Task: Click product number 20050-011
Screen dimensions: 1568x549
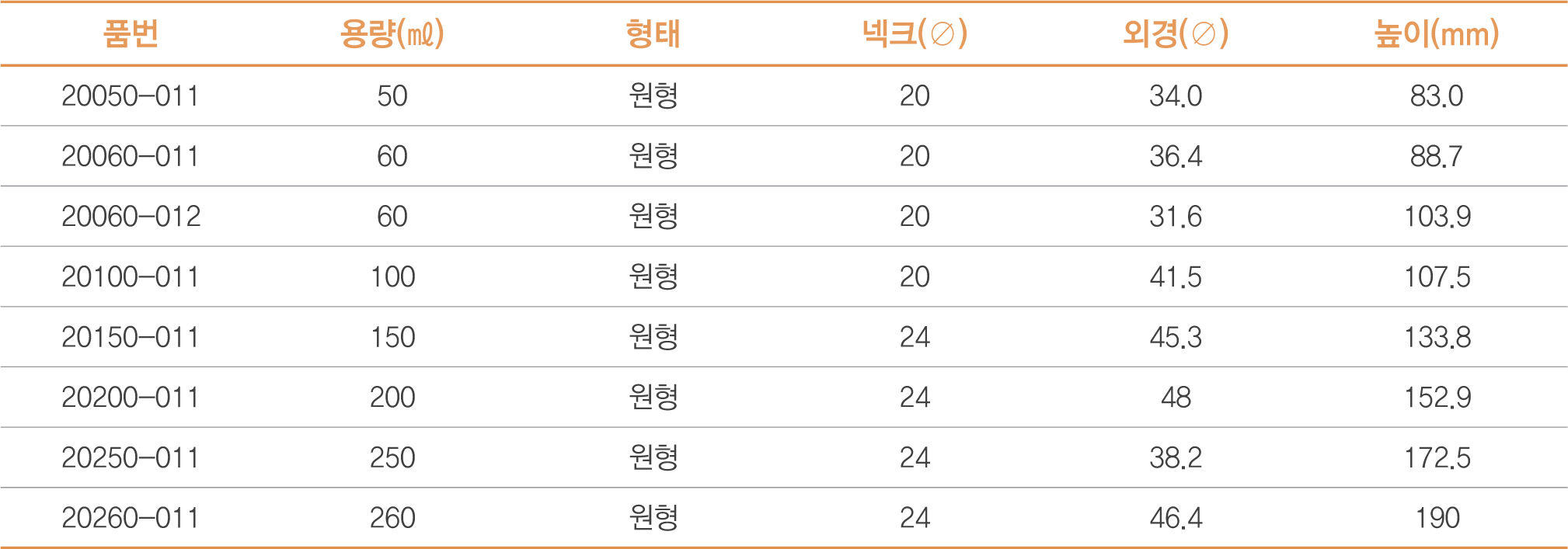Action: click(x=131, y=96)
